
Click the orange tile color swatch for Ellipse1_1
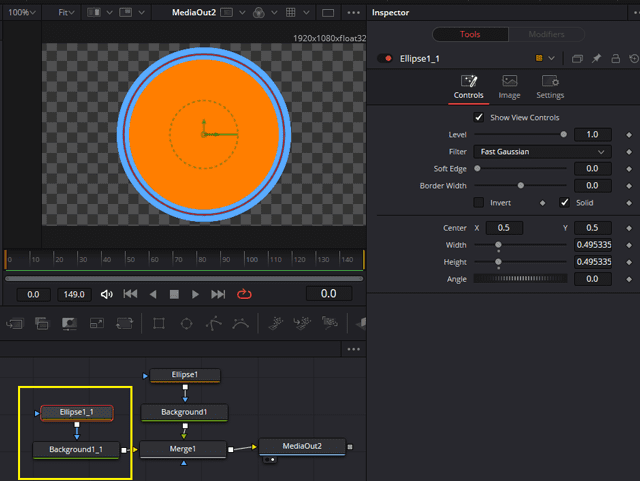click(539, 58)
